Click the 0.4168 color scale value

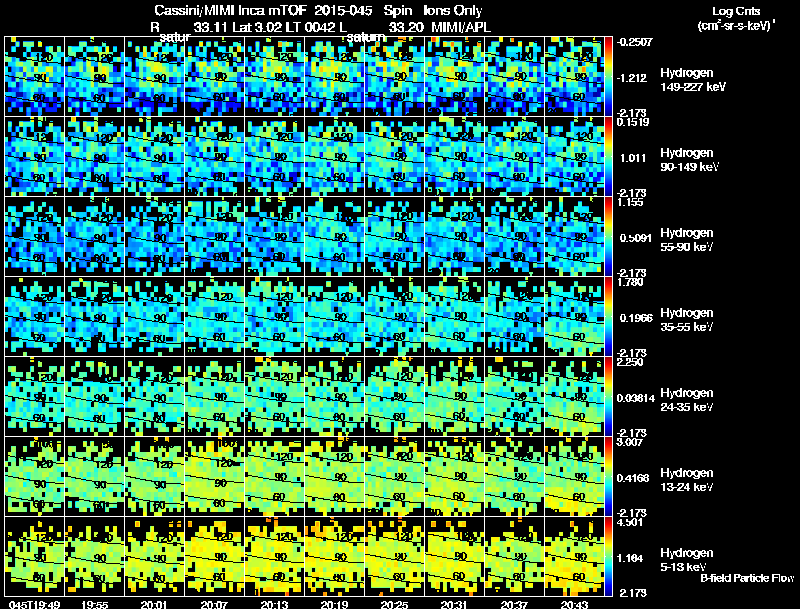pyautogui.click(x=634, y=478)
